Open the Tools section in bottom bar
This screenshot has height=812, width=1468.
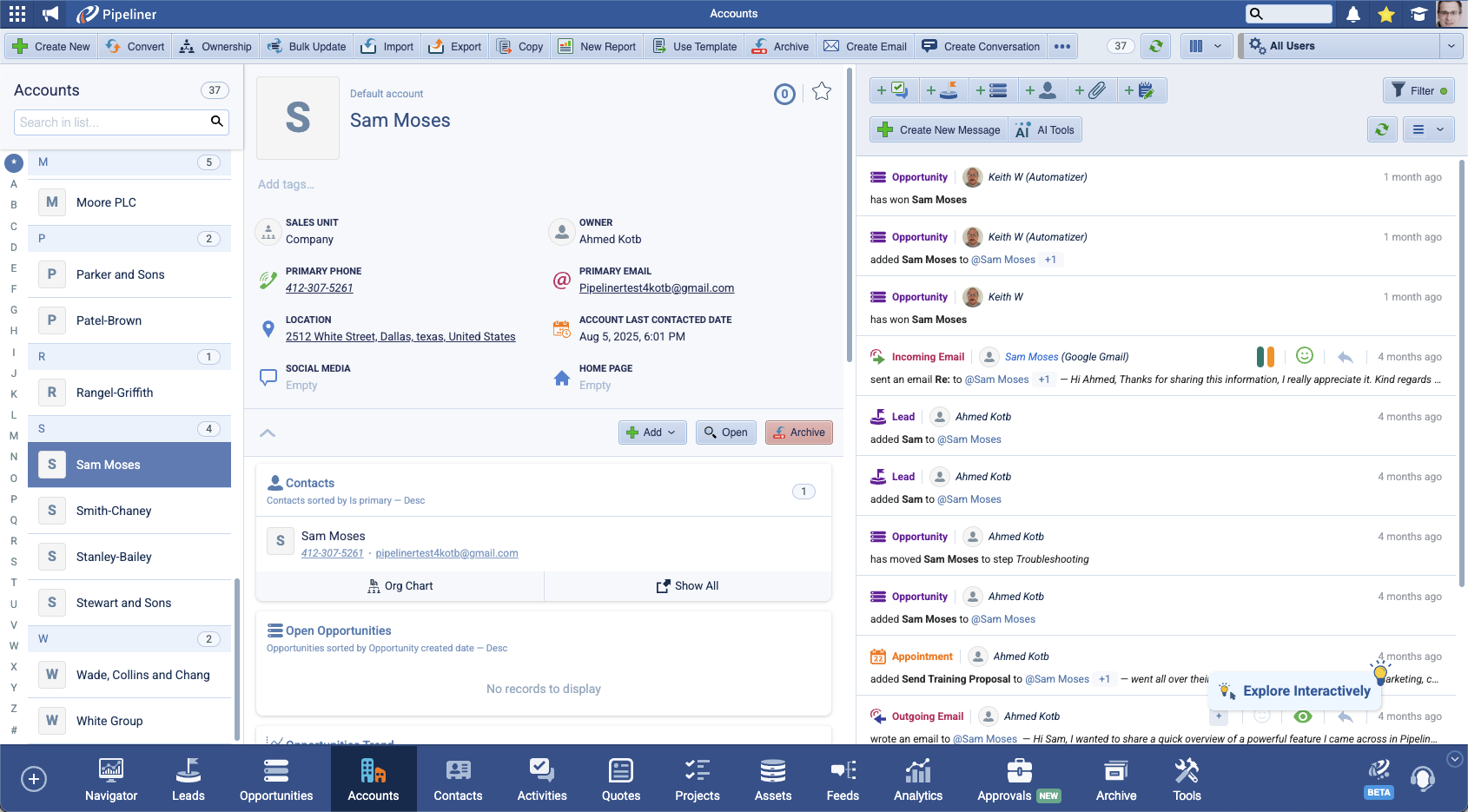[x=1187, y=779]
